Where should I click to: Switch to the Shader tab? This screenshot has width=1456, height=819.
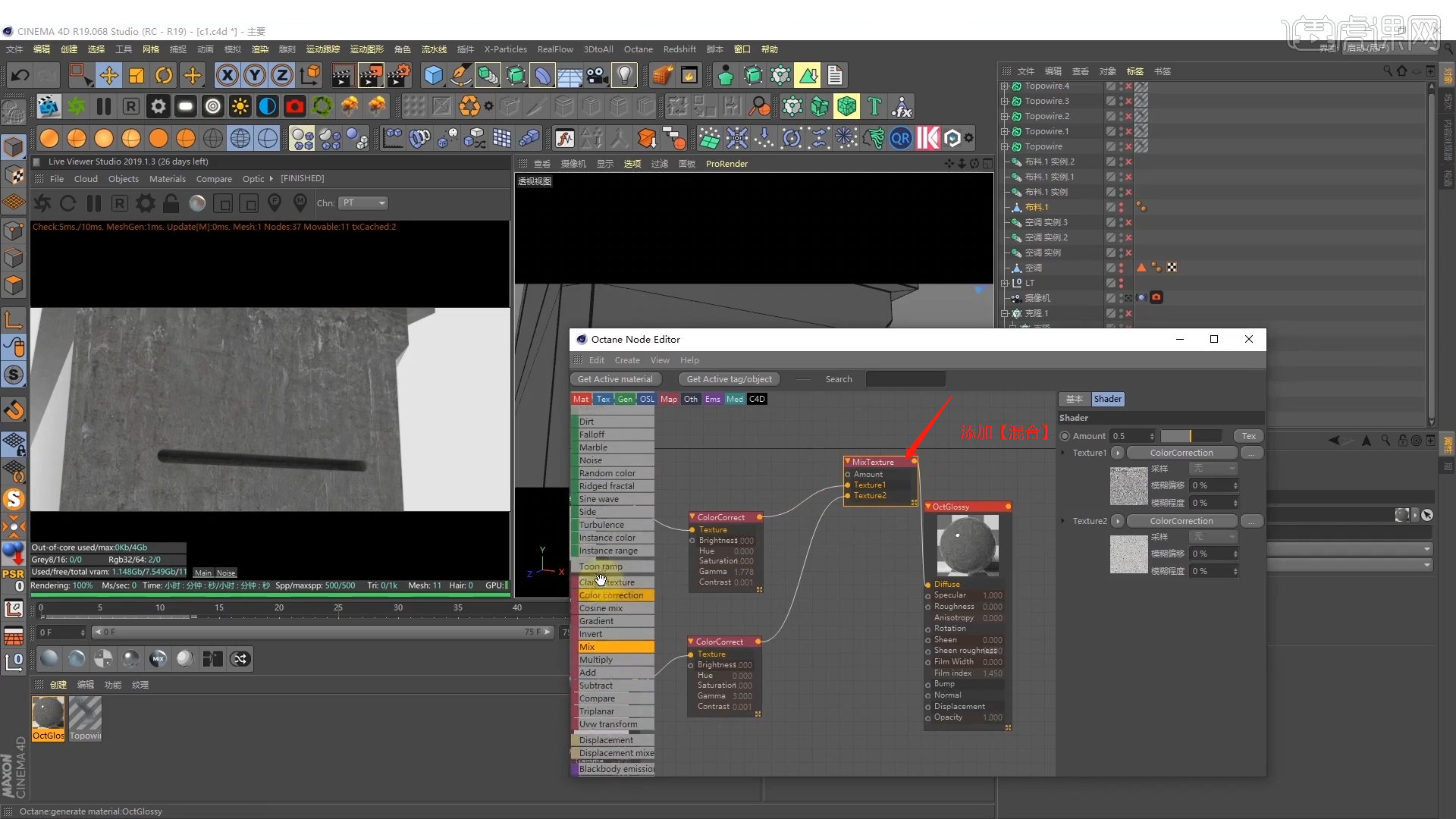pos(1107,399)
